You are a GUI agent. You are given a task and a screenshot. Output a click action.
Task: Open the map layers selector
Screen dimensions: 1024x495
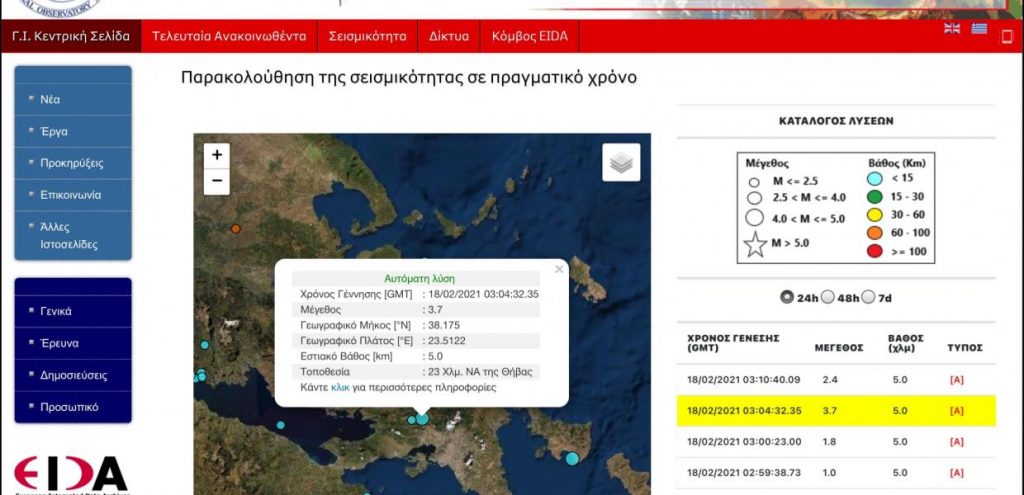(621, 163)
